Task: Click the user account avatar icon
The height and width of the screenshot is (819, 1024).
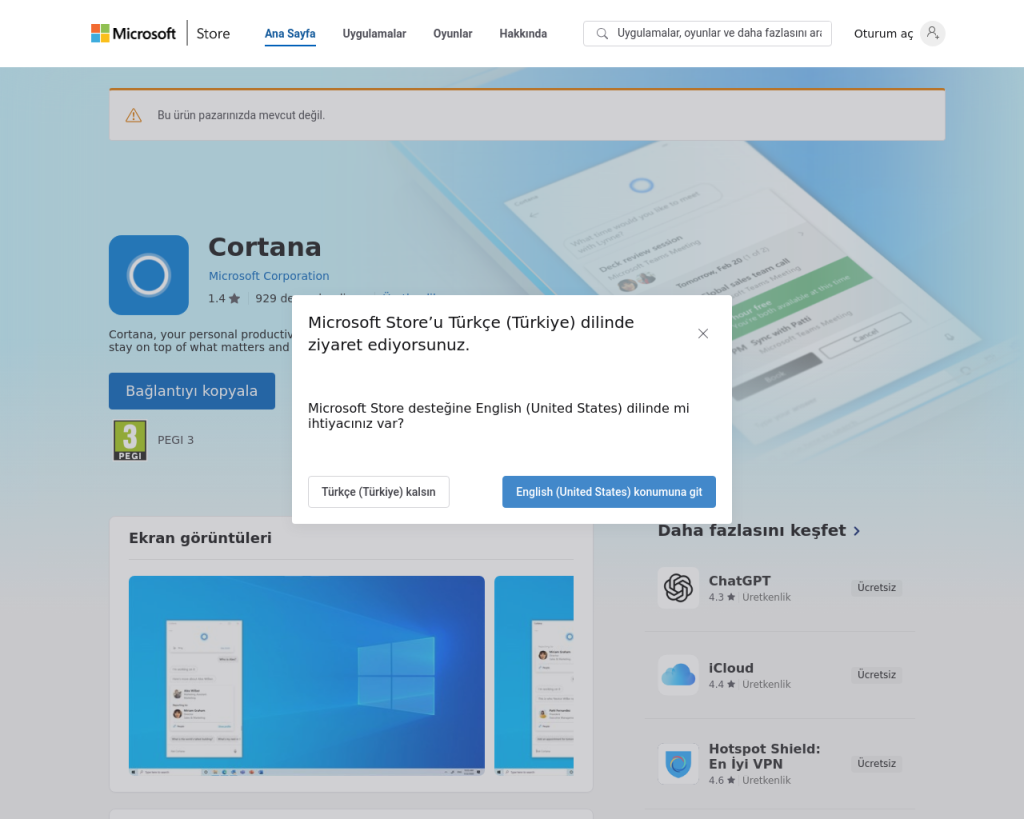Action: click(933, 33)
